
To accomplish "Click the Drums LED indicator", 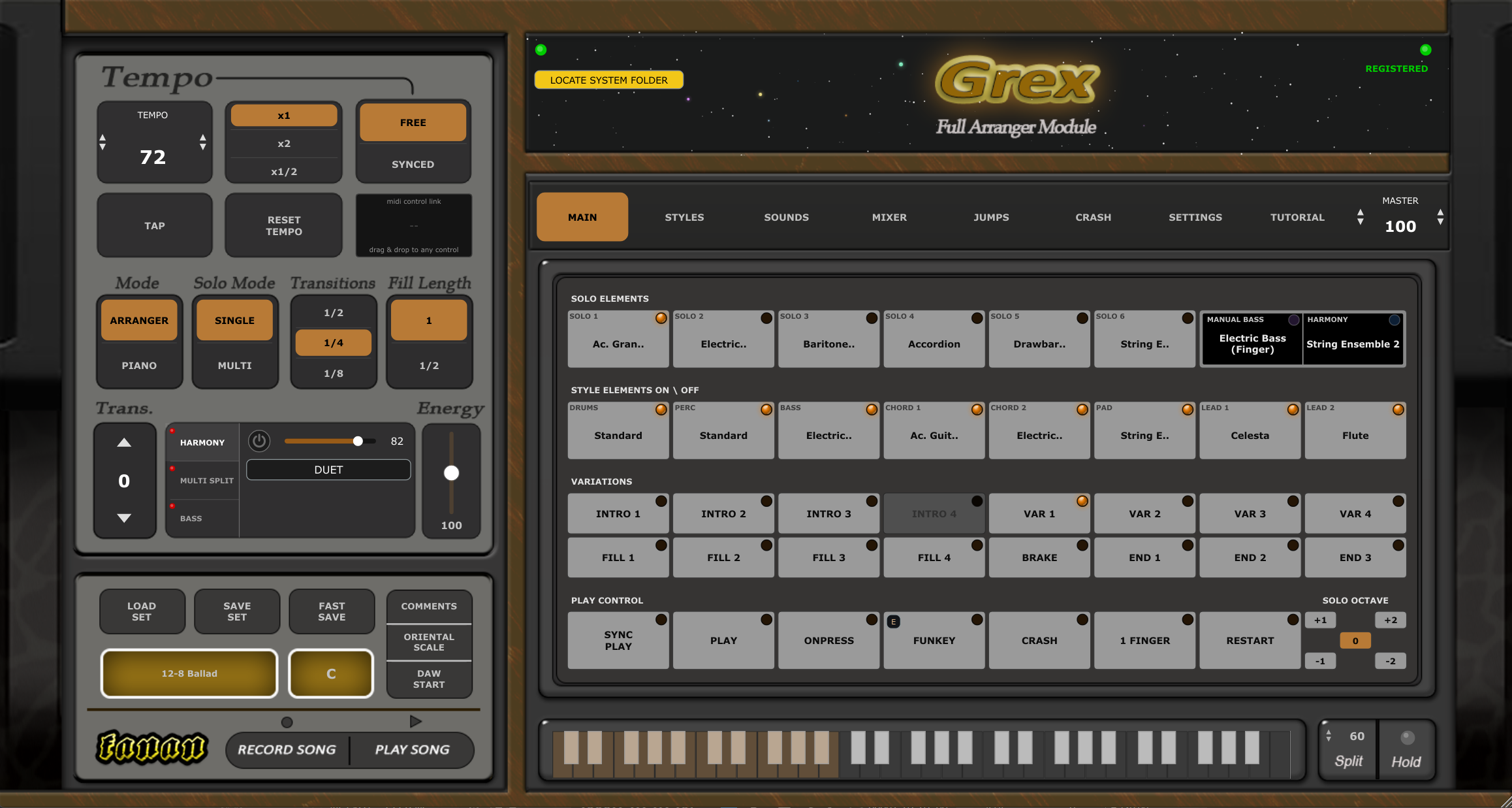I will coord(661,410).
